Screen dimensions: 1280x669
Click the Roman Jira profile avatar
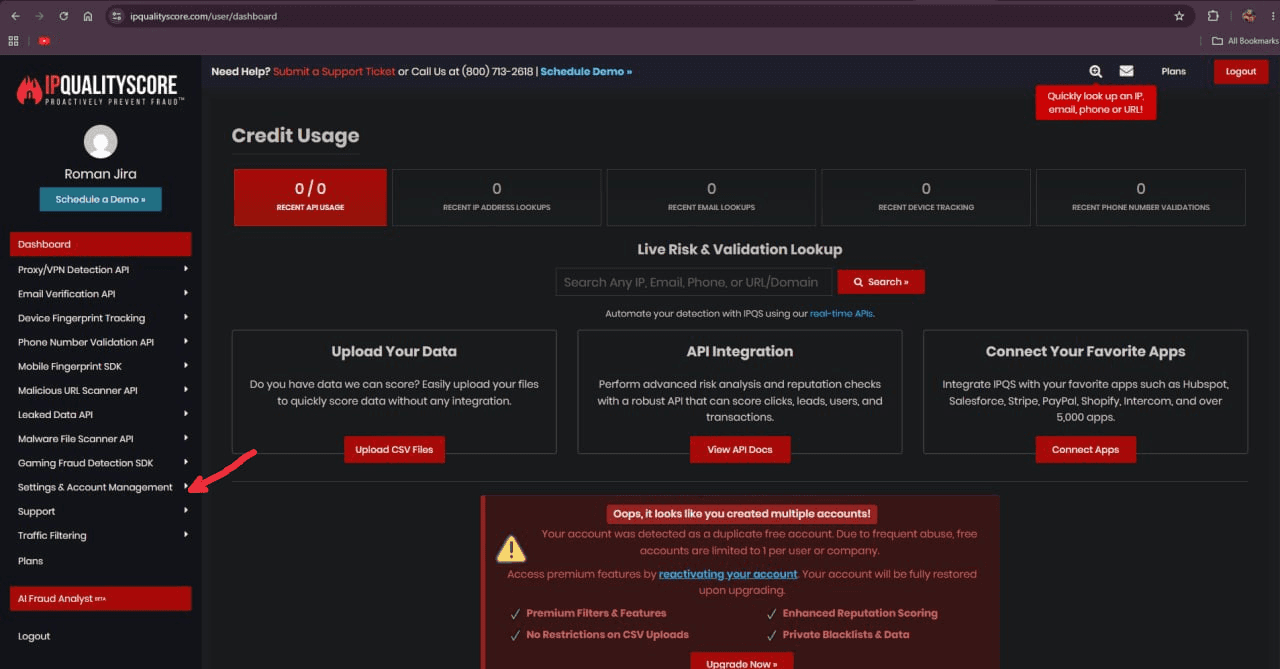[x=100, y=142]
